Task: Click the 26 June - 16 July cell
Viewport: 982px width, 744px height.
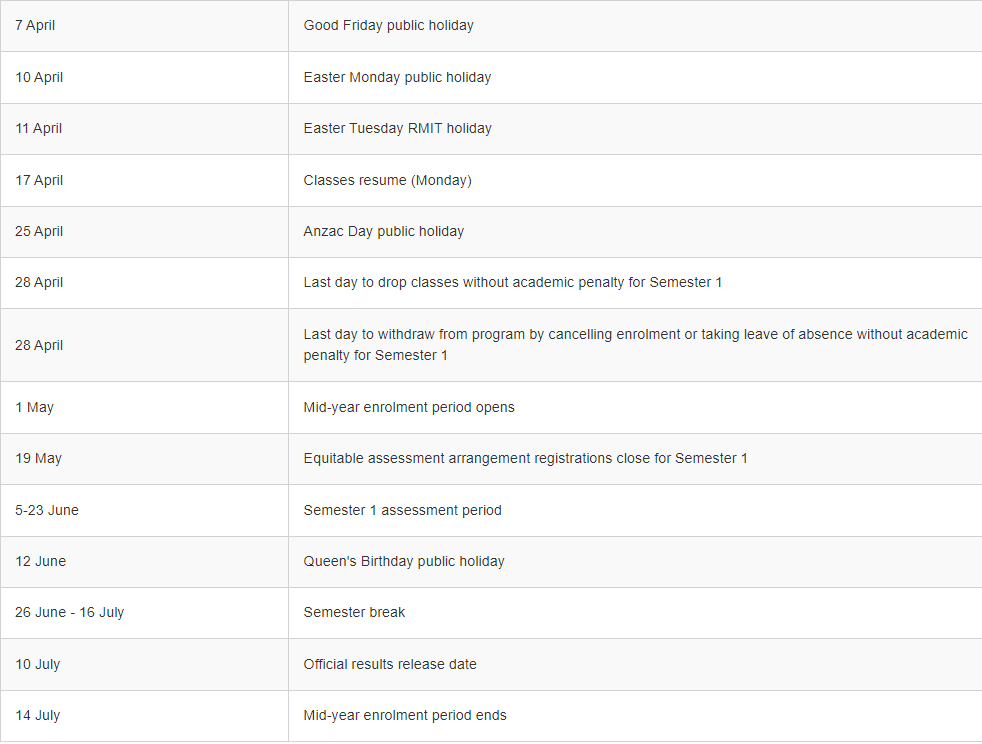Action: 144,613
